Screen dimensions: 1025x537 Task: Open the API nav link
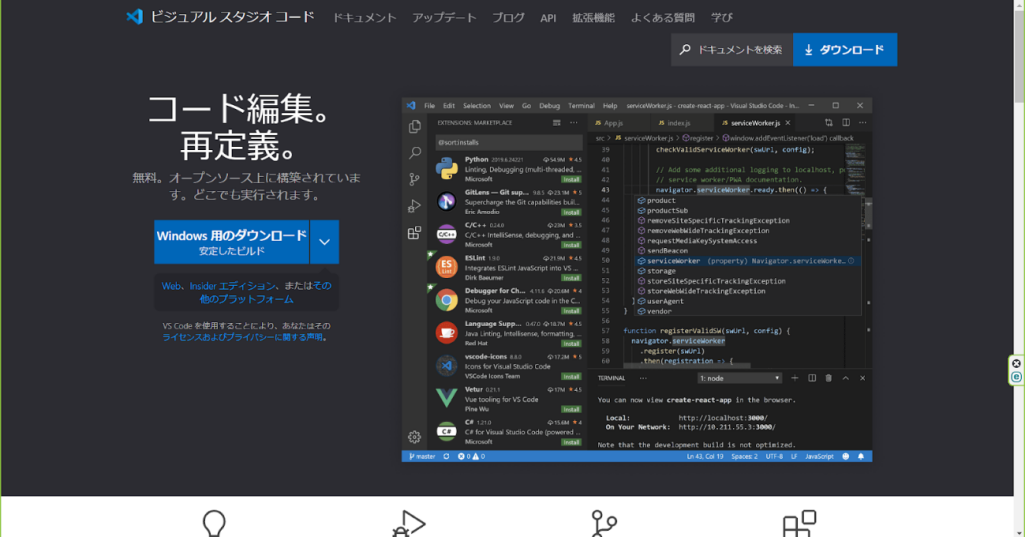[x=548, y=18]
